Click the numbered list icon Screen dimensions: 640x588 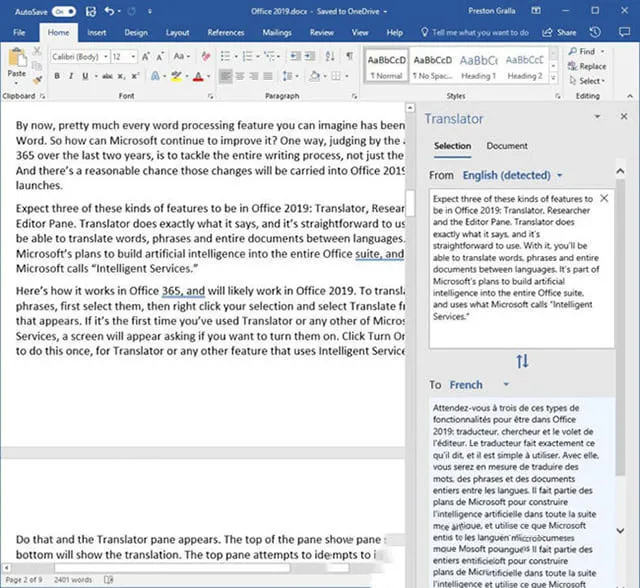[x=247, y=56]
